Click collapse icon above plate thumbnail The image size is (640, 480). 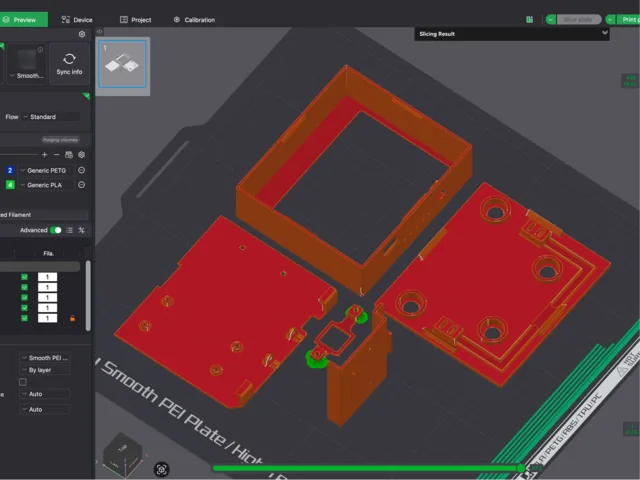pos(99,31)
